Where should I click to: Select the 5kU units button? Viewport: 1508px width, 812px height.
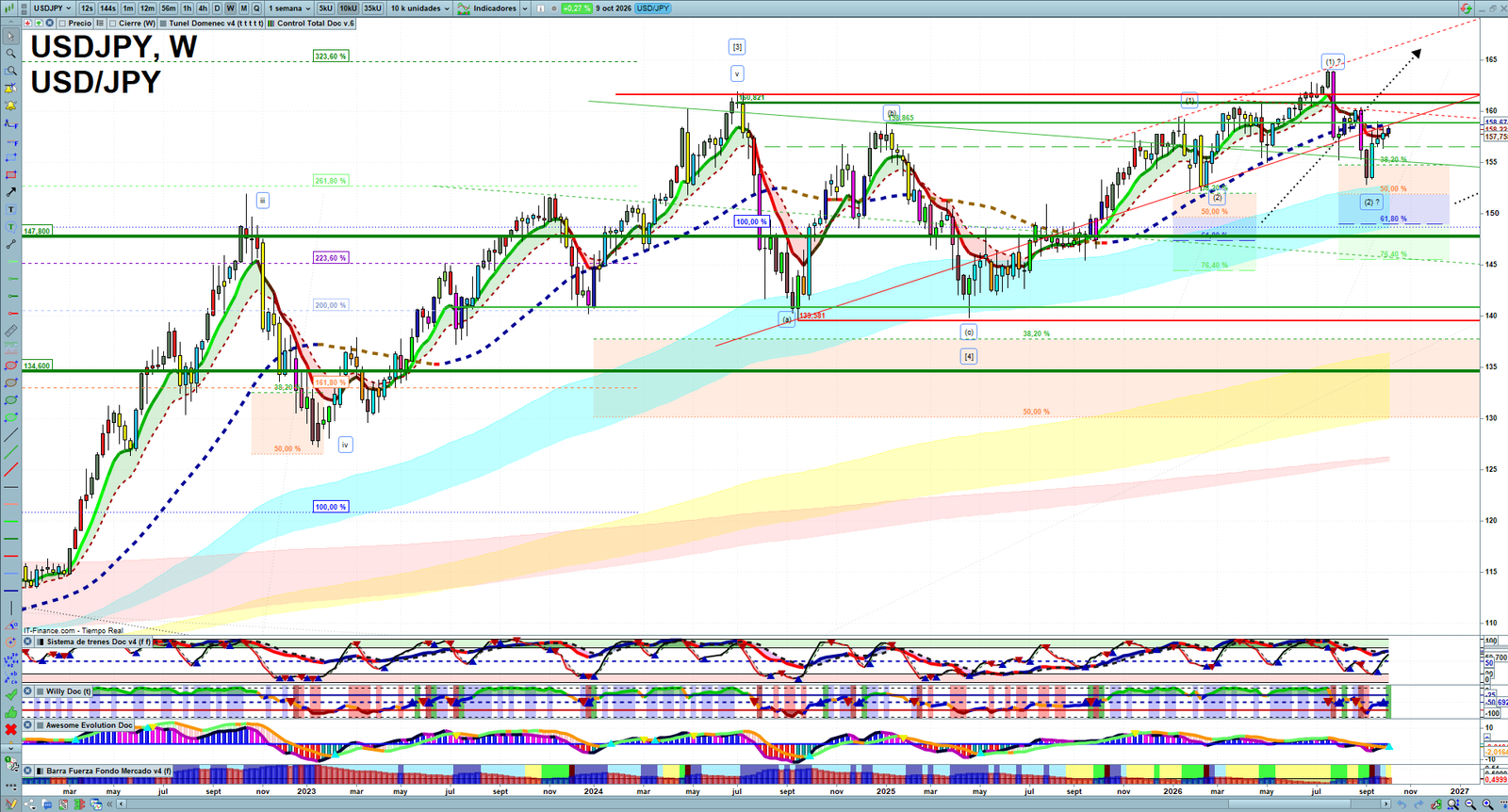[x=325, y=8]
